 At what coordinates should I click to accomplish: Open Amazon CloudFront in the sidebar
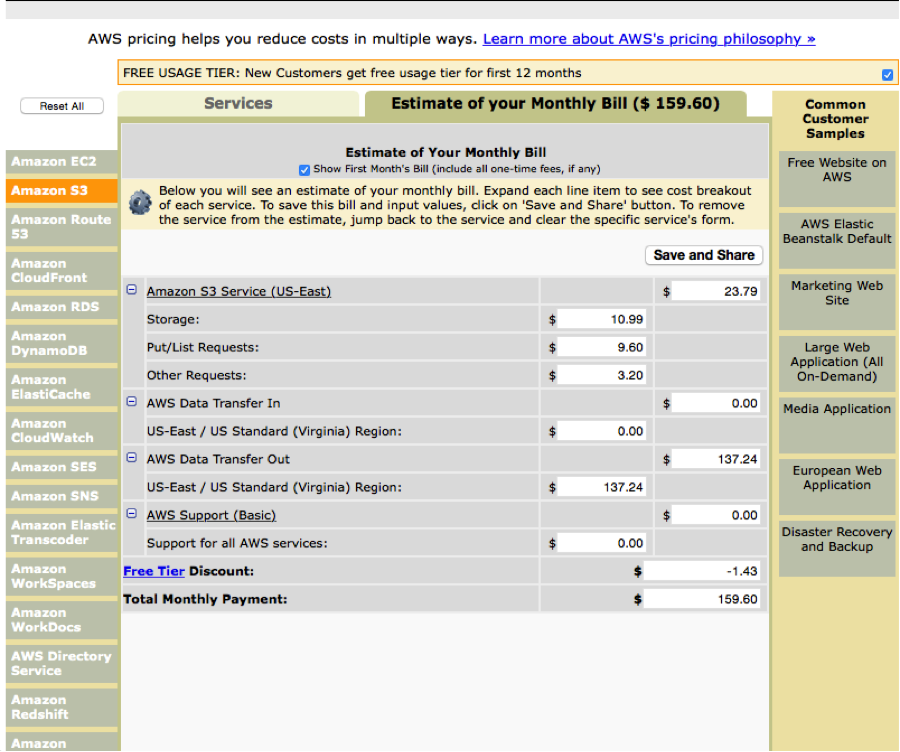click(61, 271)
